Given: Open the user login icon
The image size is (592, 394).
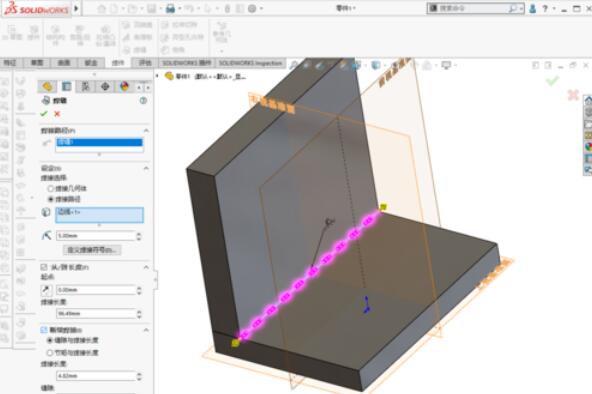Looking at the screenshot, I should click(x=532, y=8).
